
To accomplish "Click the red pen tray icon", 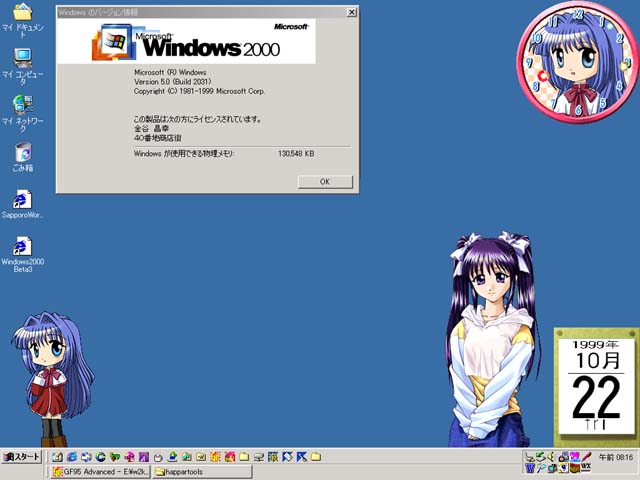I will 587,456.
